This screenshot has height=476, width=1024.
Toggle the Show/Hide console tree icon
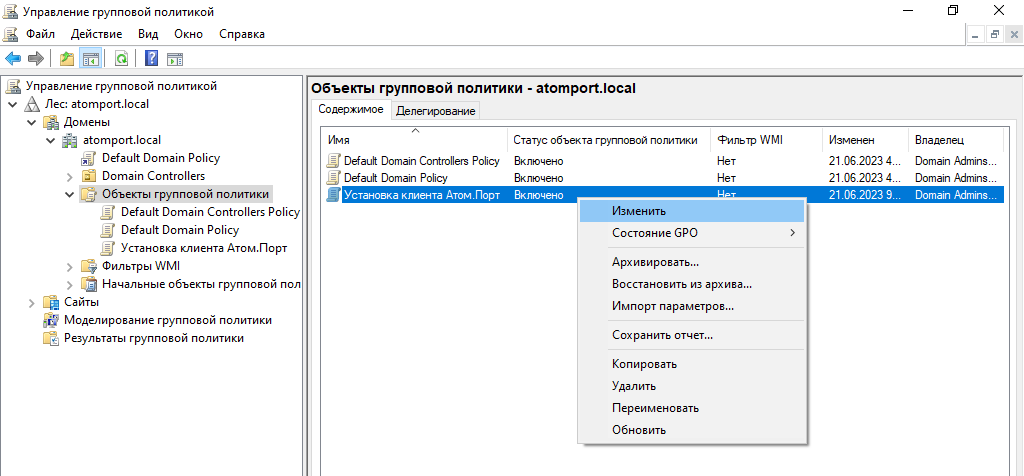point(90,59)
